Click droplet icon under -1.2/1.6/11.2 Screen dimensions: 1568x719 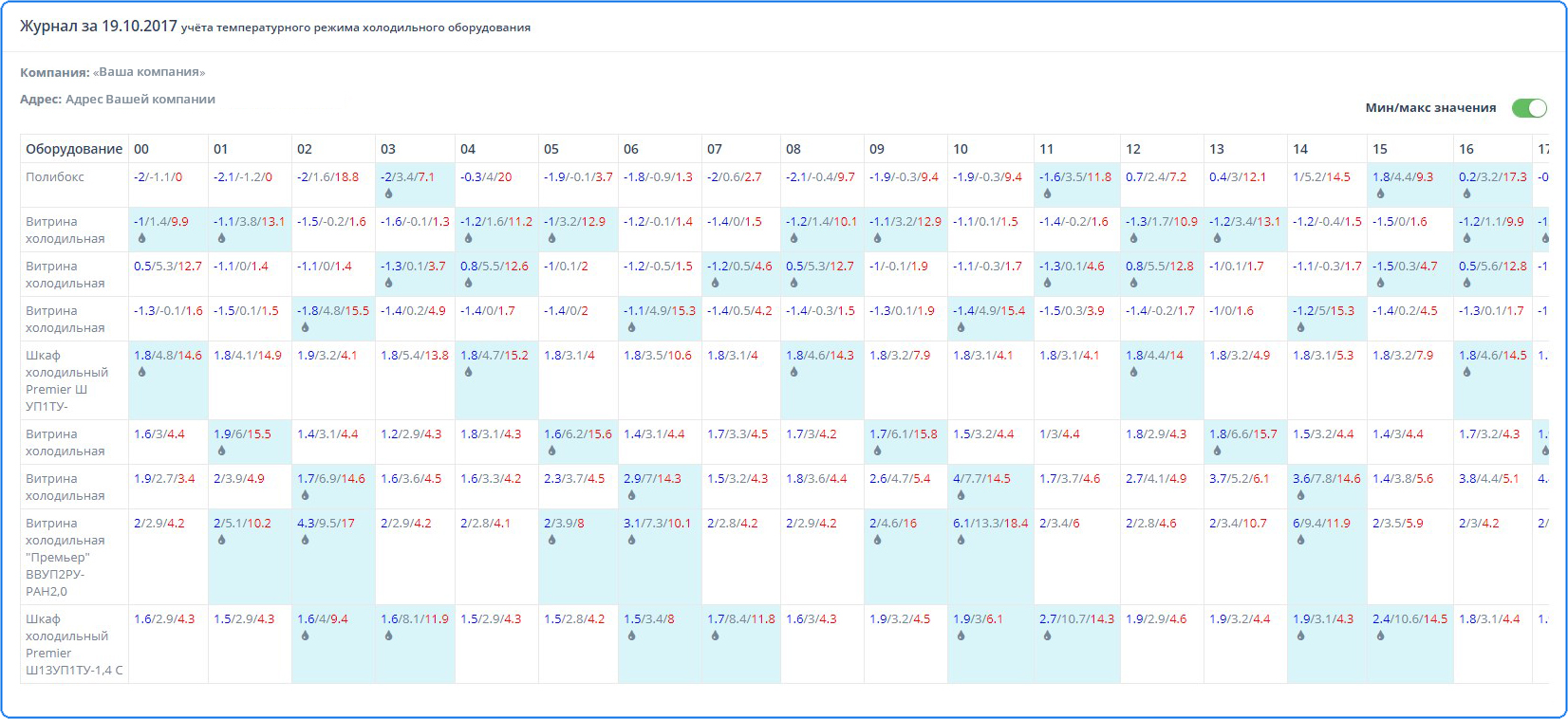tap(468, 238)
